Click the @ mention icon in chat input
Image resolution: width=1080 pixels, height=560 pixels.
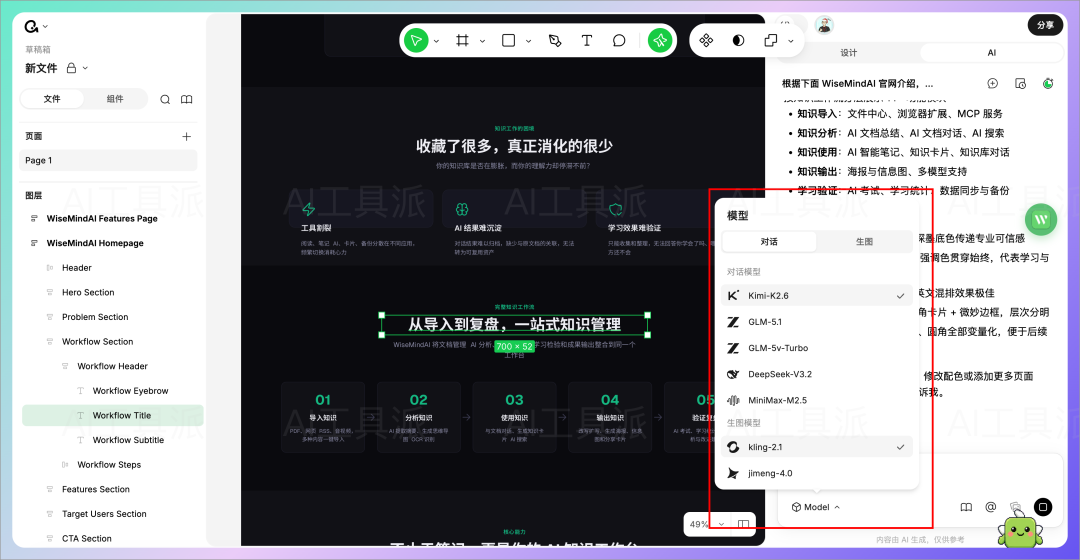[x=990, y=507]
